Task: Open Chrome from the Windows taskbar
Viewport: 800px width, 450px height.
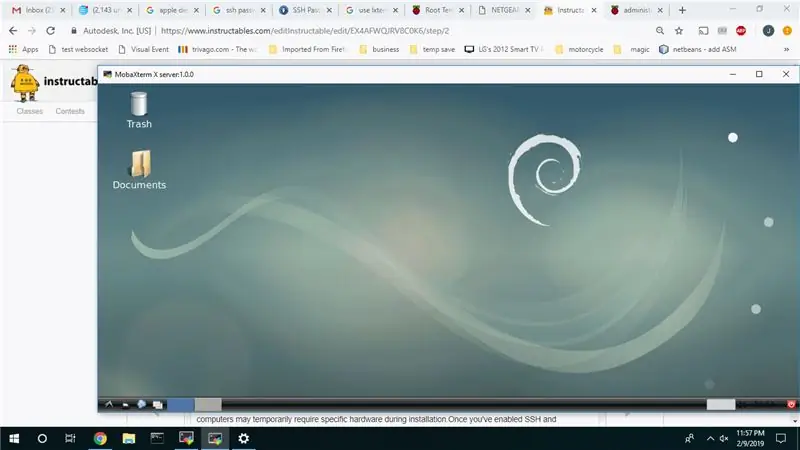Action: (100, 438)
